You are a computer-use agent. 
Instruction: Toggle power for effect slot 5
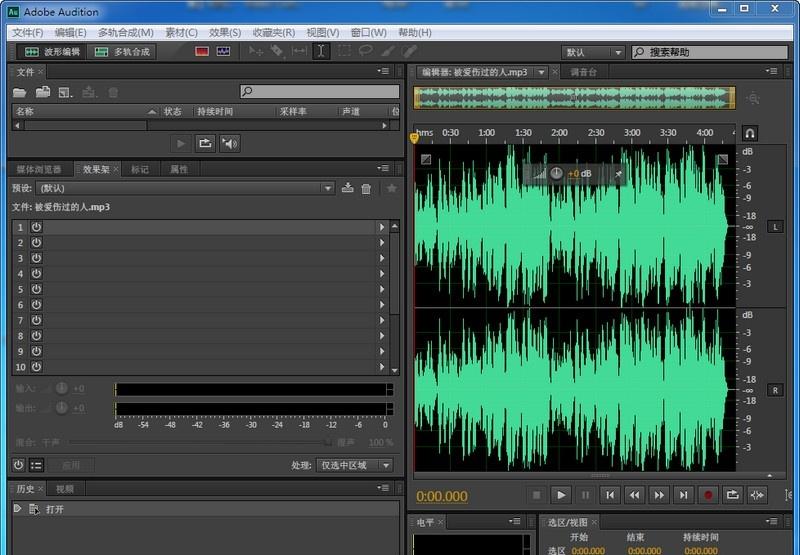tap(36, 289)
